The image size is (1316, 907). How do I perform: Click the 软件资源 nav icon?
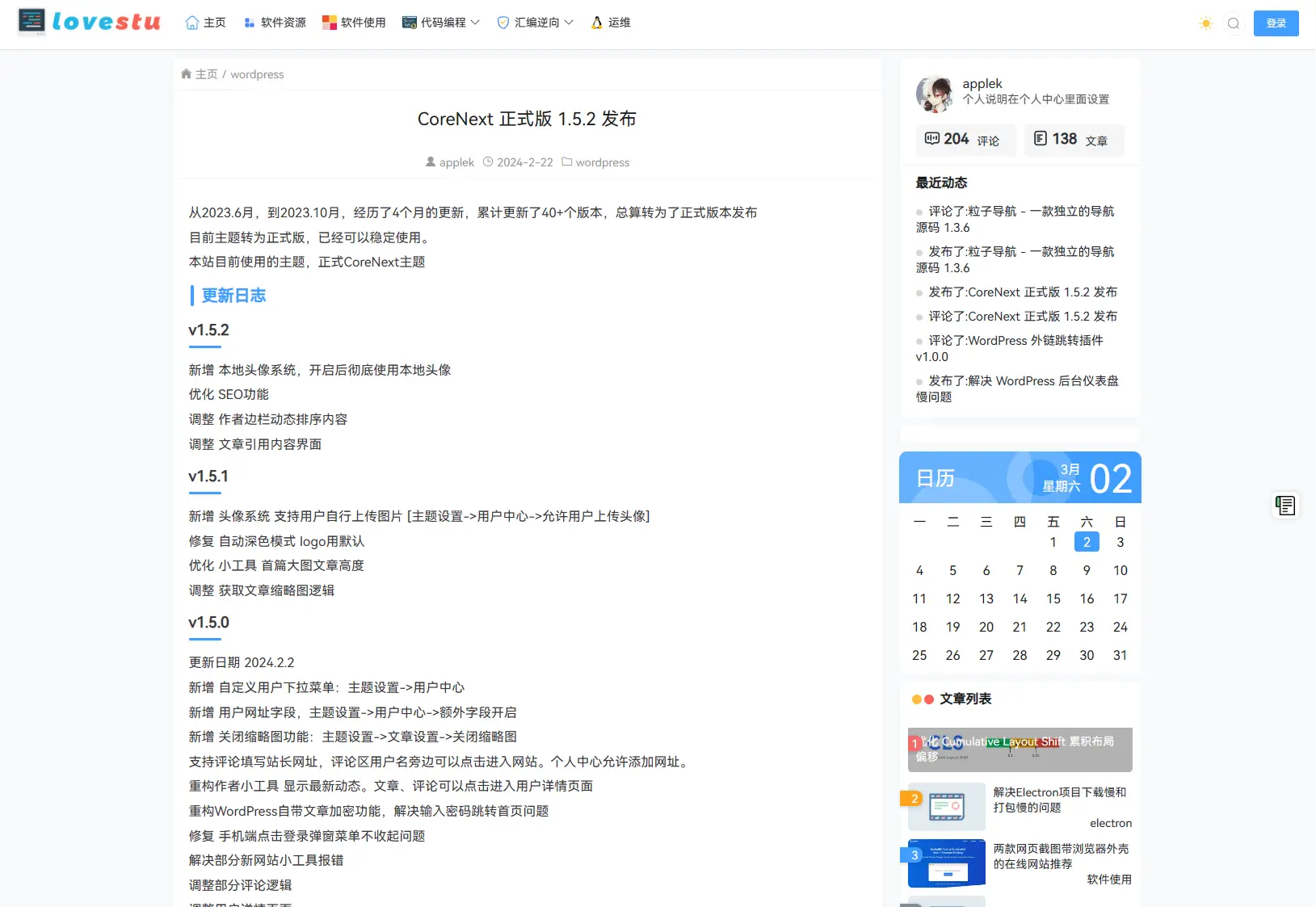pyautogui.click(x=248, y=22)
